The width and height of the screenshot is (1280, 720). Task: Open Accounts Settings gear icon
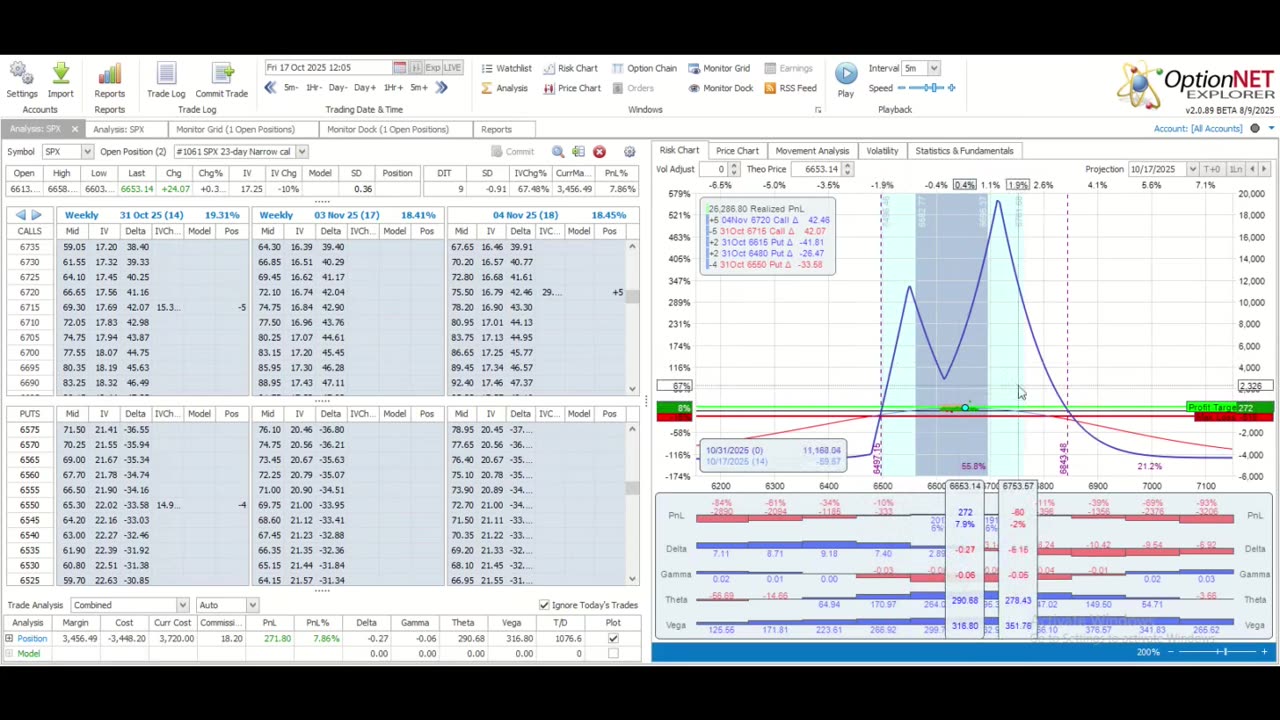click(21, 73)
